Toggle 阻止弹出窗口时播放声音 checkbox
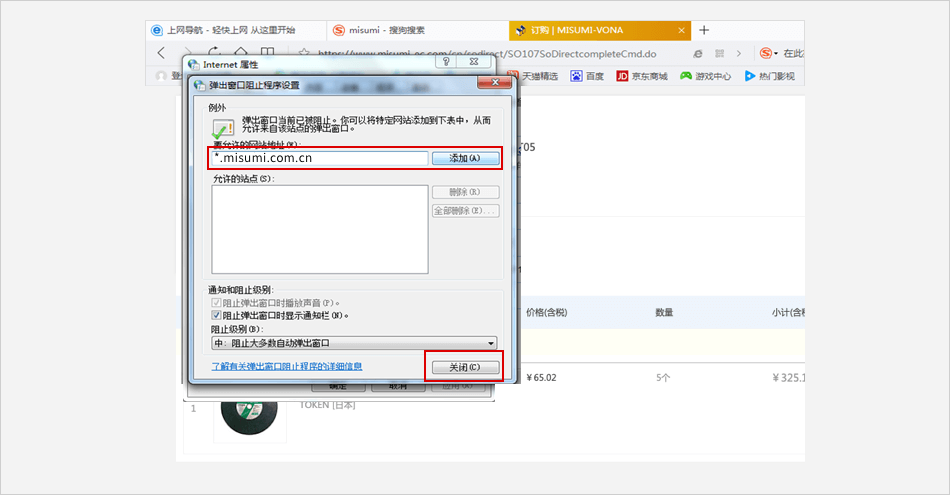Image resolution: width=950 pixels, height=495 pixels. point(217,302)
